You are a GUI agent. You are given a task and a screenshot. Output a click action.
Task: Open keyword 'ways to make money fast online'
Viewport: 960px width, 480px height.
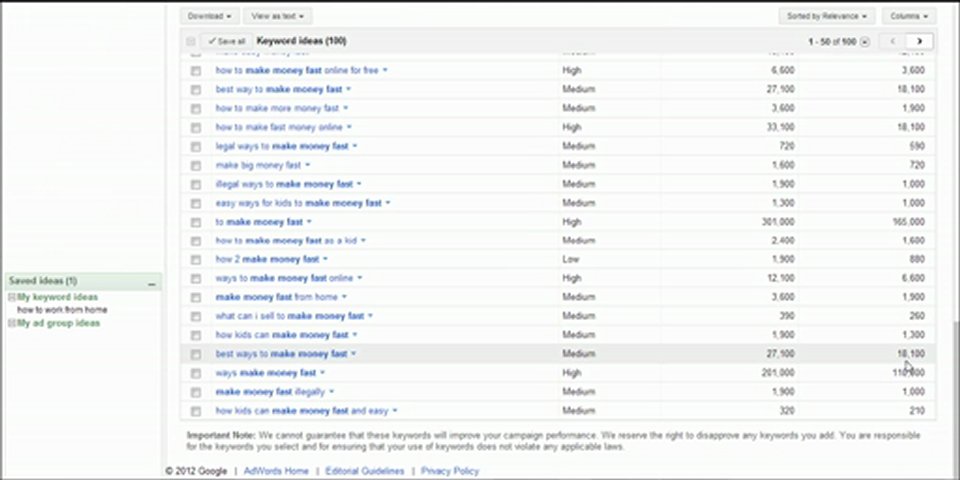(284, 279)
